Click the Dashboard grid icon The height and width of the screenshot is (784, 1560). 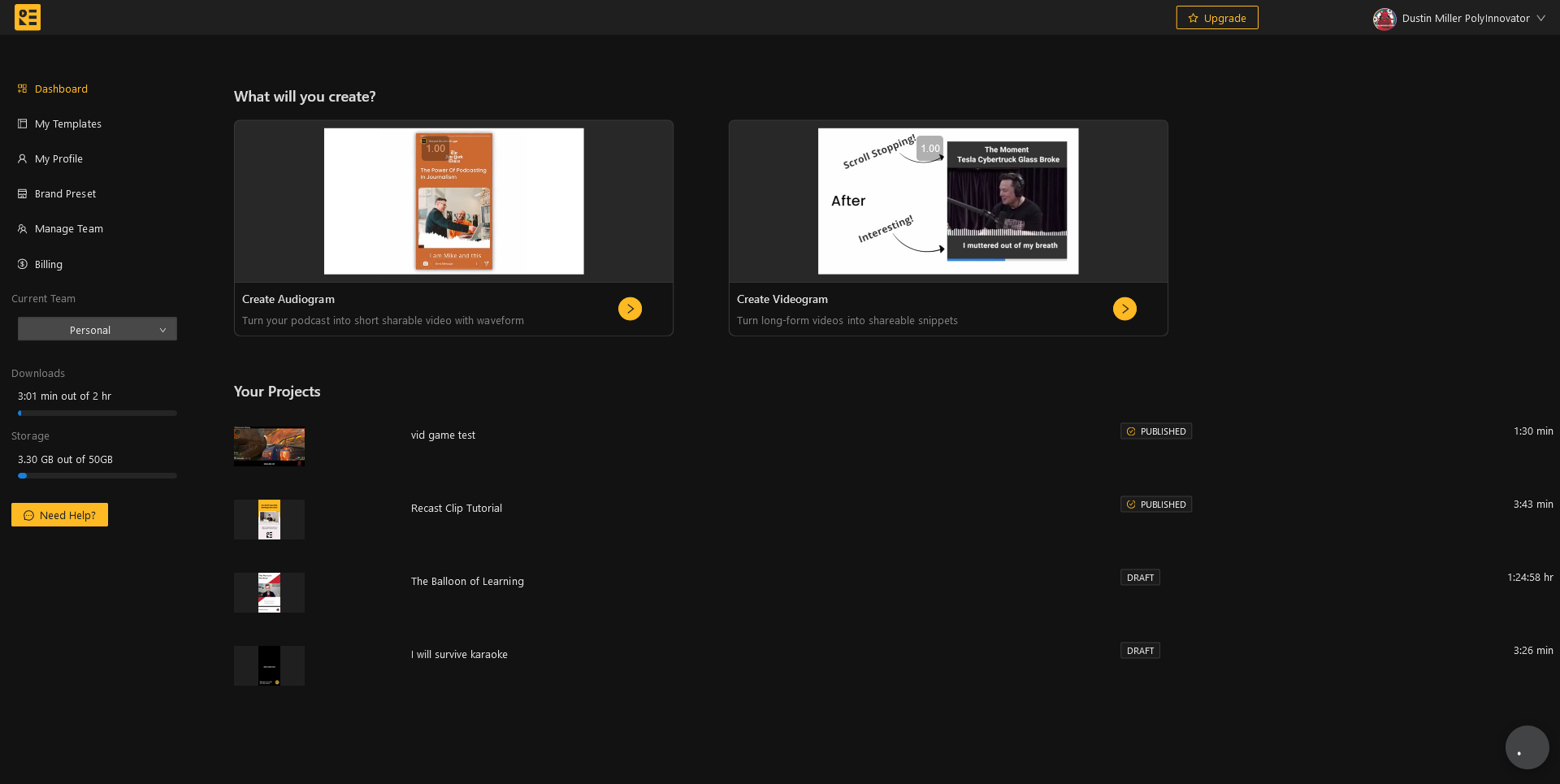(x=23, y=89)
